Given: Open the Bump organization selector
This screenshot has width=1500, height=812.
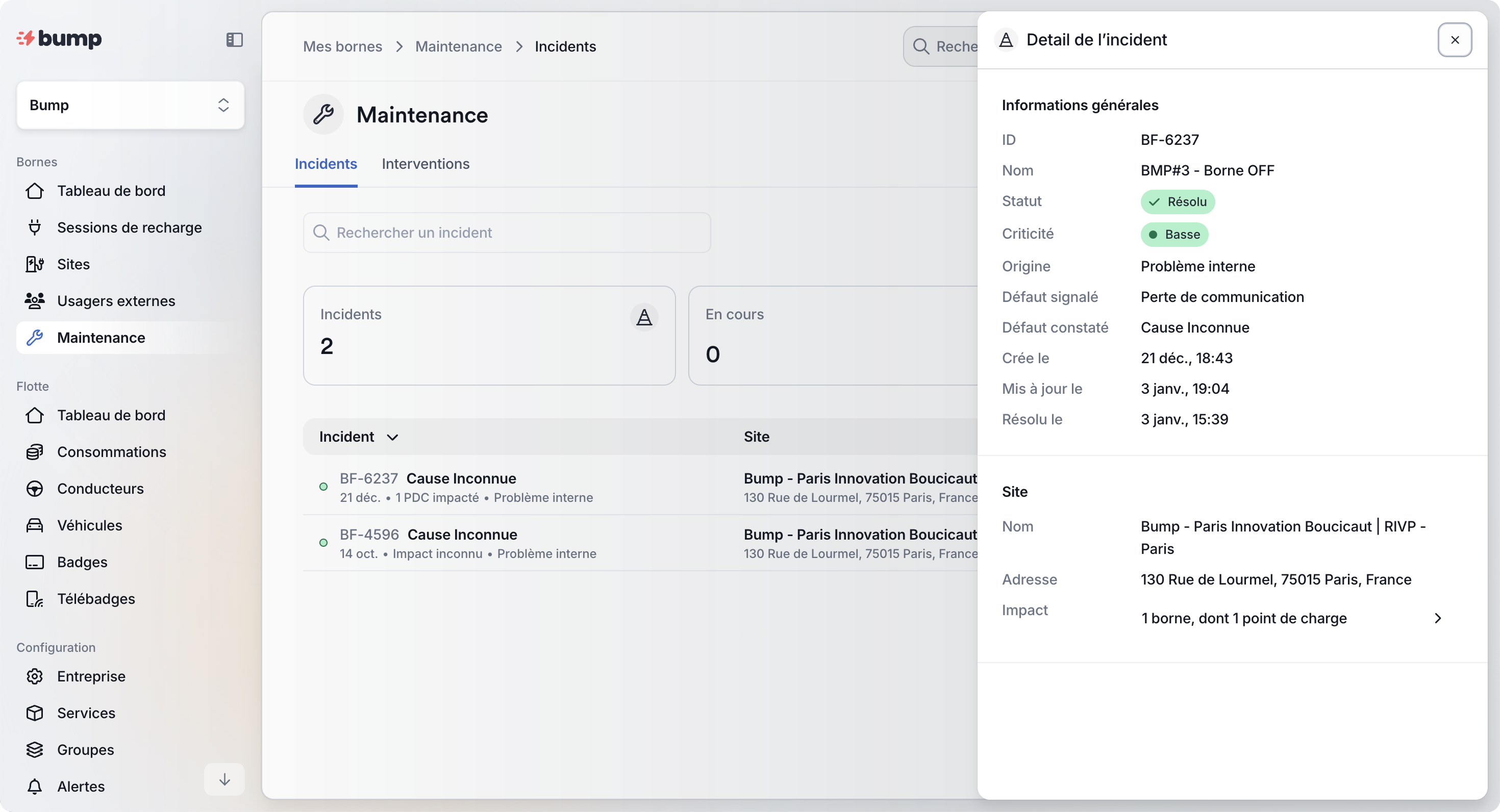Looking at the screenshot, I should click(x=130, y=106).
